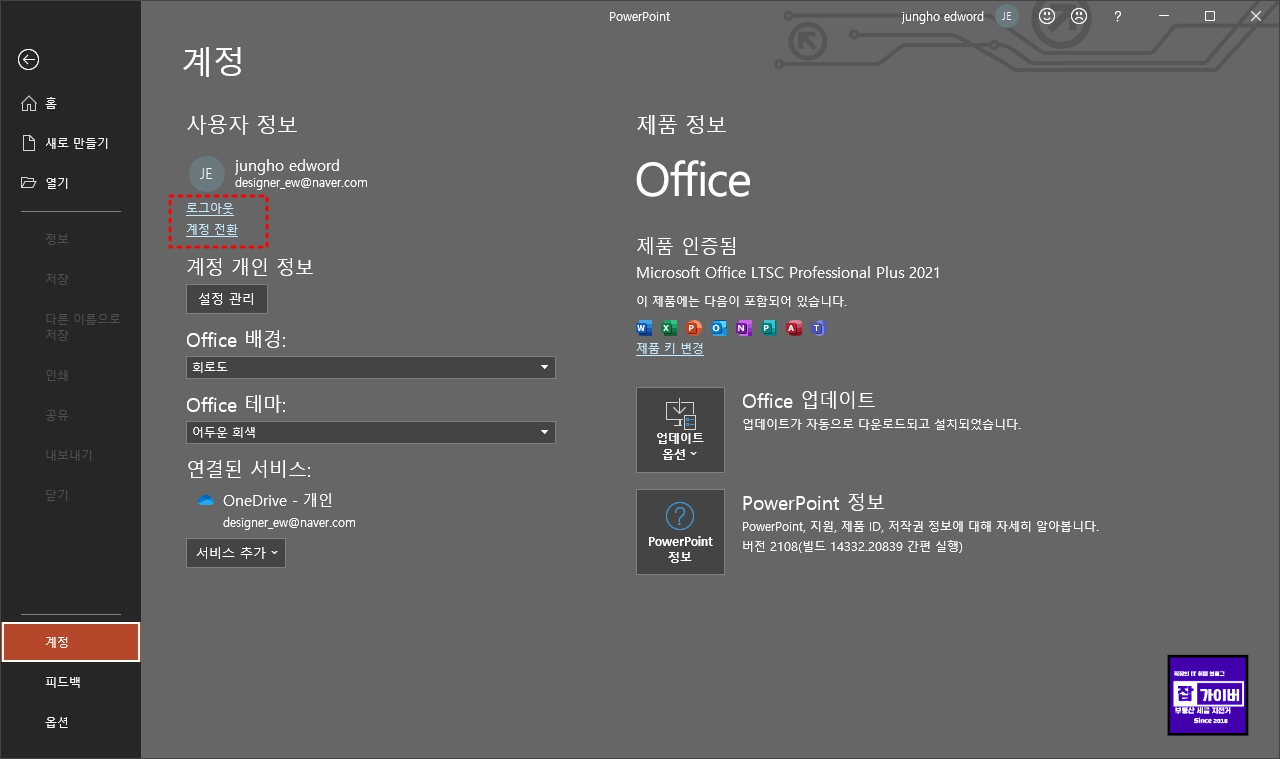Click the 설정 관리 button
Image resolution: width=1280 pixels, height=759 pixels.
coord(226,298)
